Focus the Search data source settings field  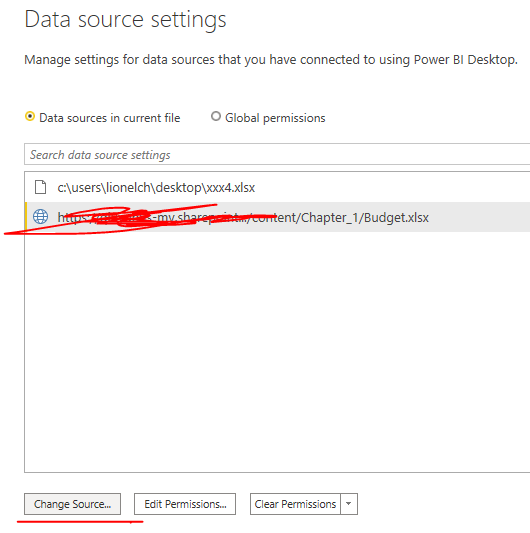click(x=277, y=155)
